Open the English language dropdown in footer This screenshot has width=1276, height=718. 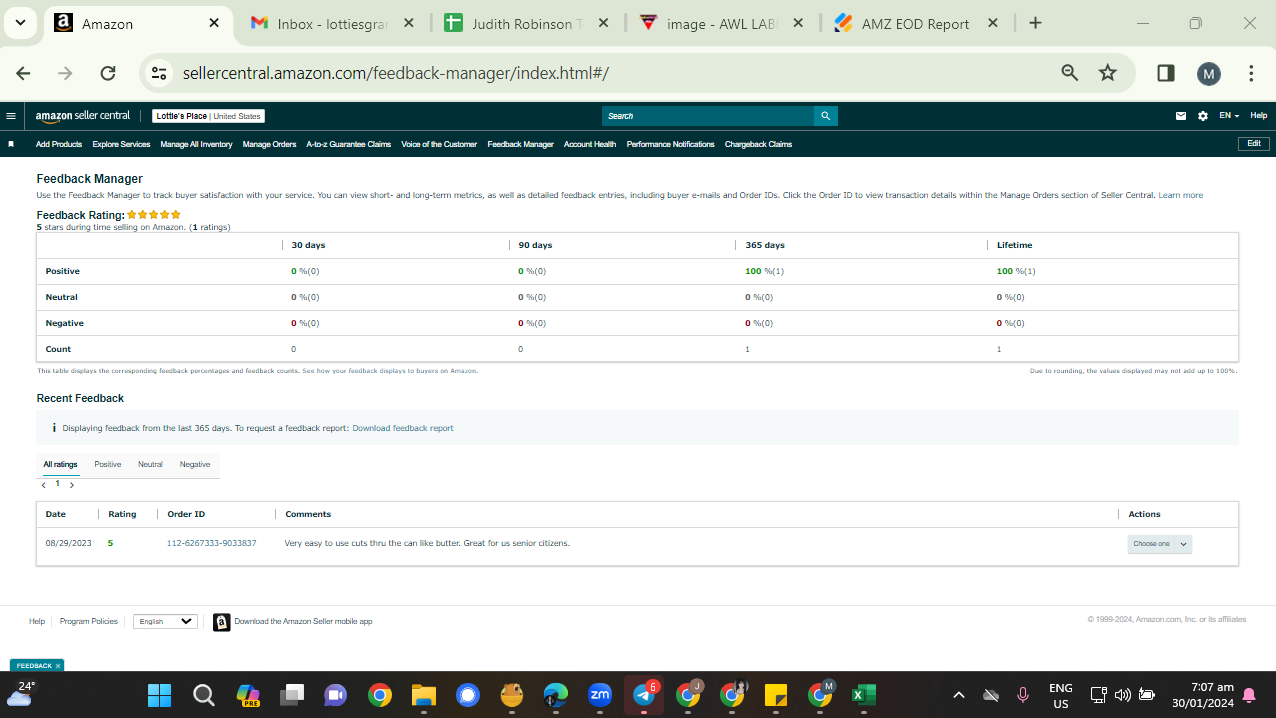[x=165, y=621]
